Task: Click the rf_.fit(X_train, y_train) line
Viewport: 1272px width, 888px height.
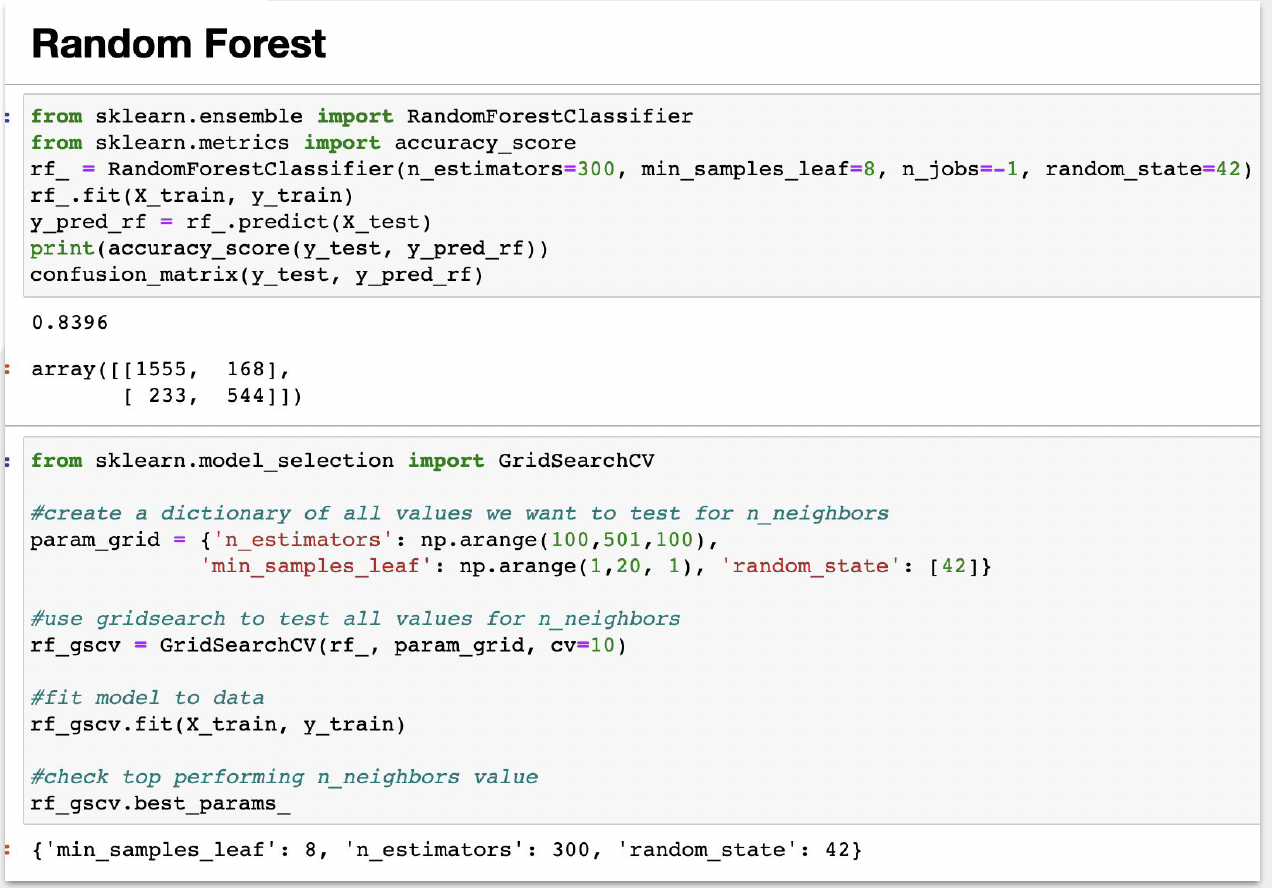Action: (x=192, y=195)
